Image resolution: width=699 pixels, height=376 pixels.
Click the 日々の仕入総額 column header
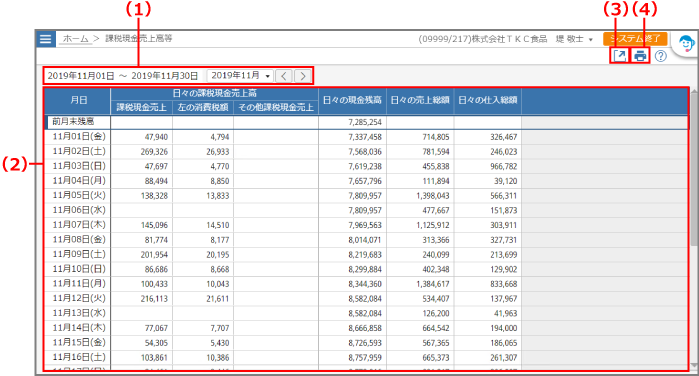488,100
